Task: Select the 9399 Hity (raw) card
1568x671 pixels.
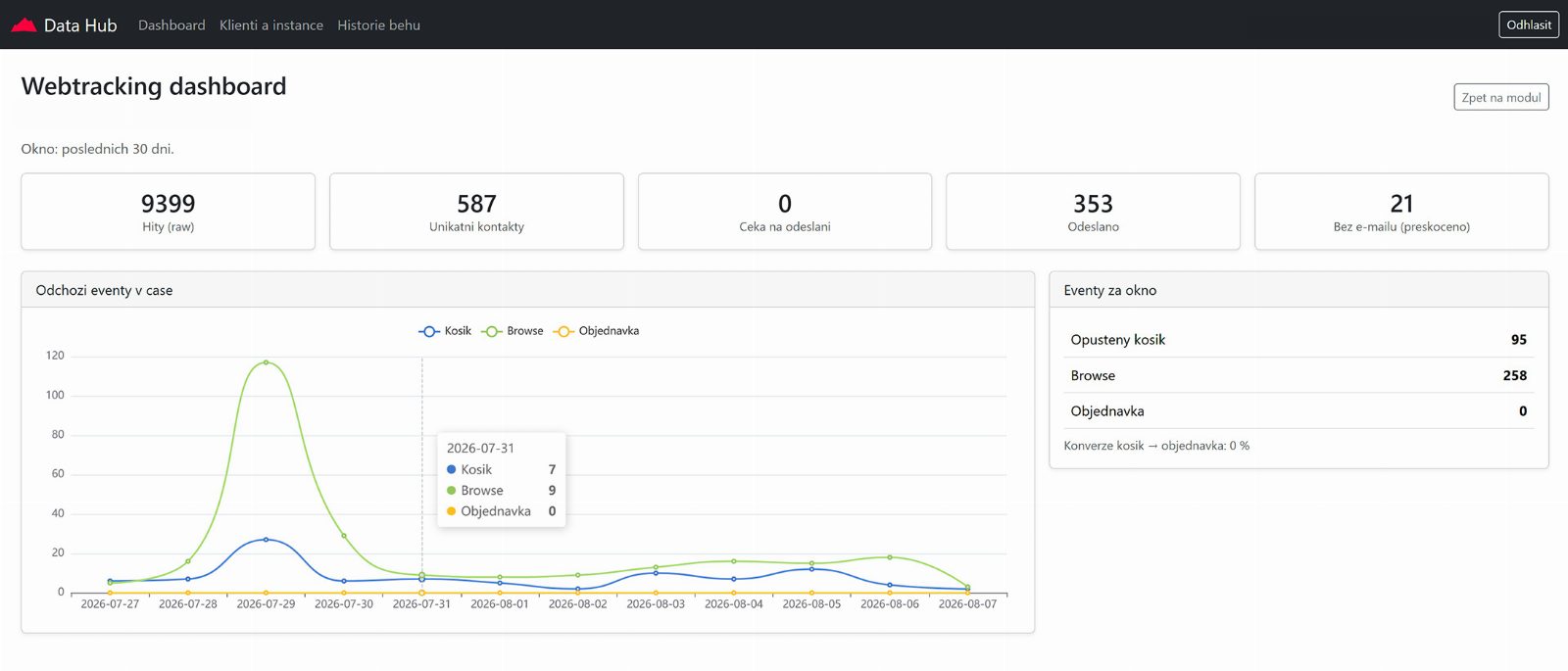Action: 169,212
